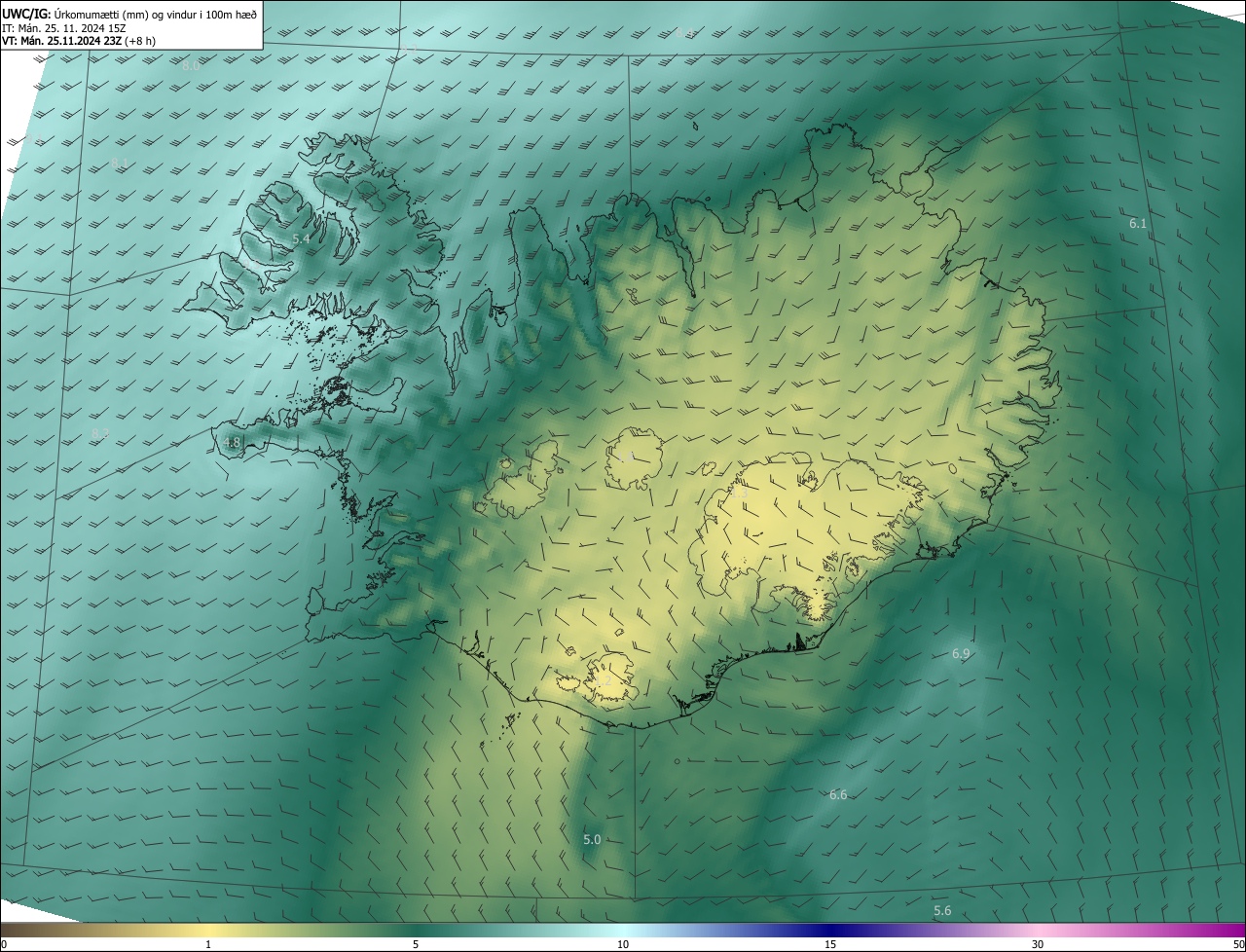
Task: Click the 50 tick label on the colorbar
Action: pyautogui.click(x=1238, y=944)
